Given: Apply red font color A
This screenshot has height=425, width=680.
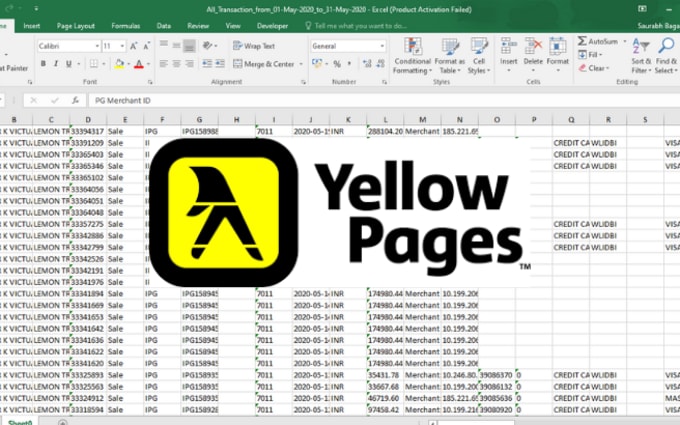Looking at the screenshot, I should coord(139,64).
